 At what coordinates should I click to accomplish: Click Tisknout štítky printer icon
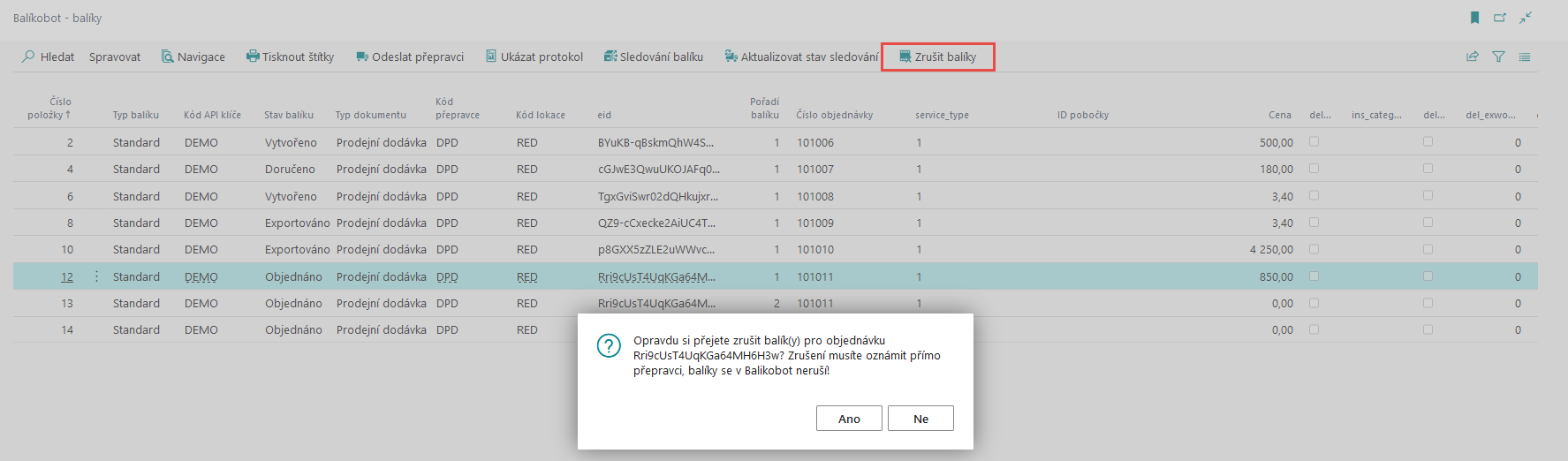point(253,57)
